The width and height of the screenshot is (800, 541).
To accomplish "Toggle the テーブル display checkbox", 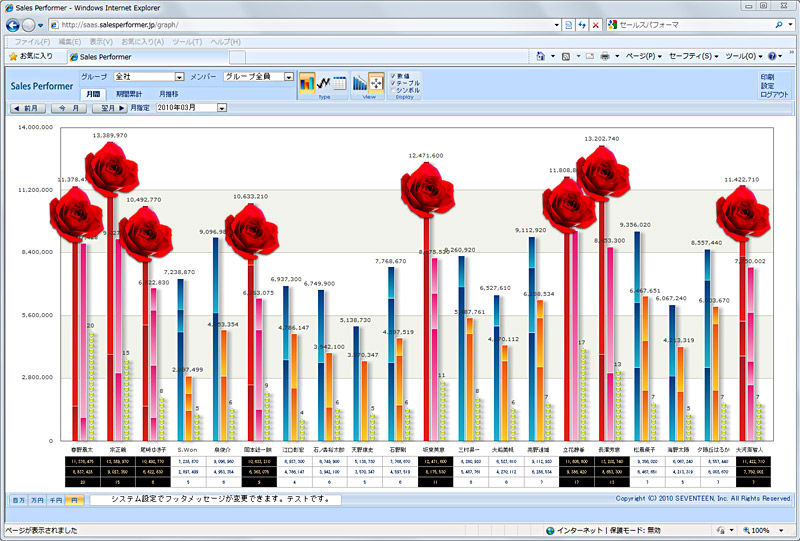I will coord(393,83).
